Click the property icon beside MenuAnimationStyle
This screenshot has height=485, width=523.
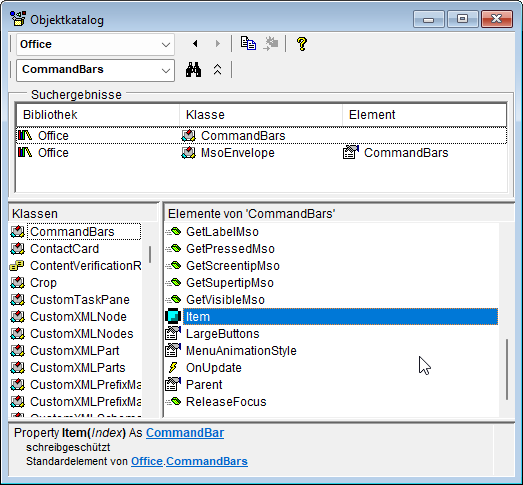point(173,351)
